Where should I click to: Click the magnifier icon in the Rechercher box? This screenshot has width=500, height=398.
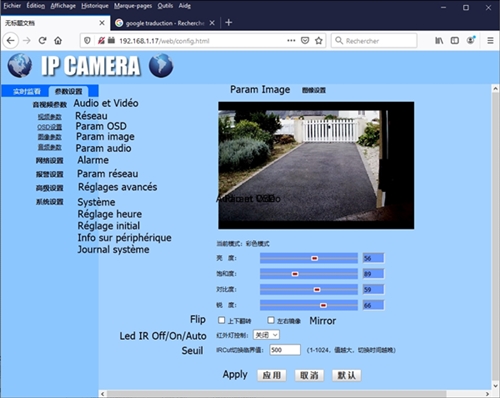point(339,40)
